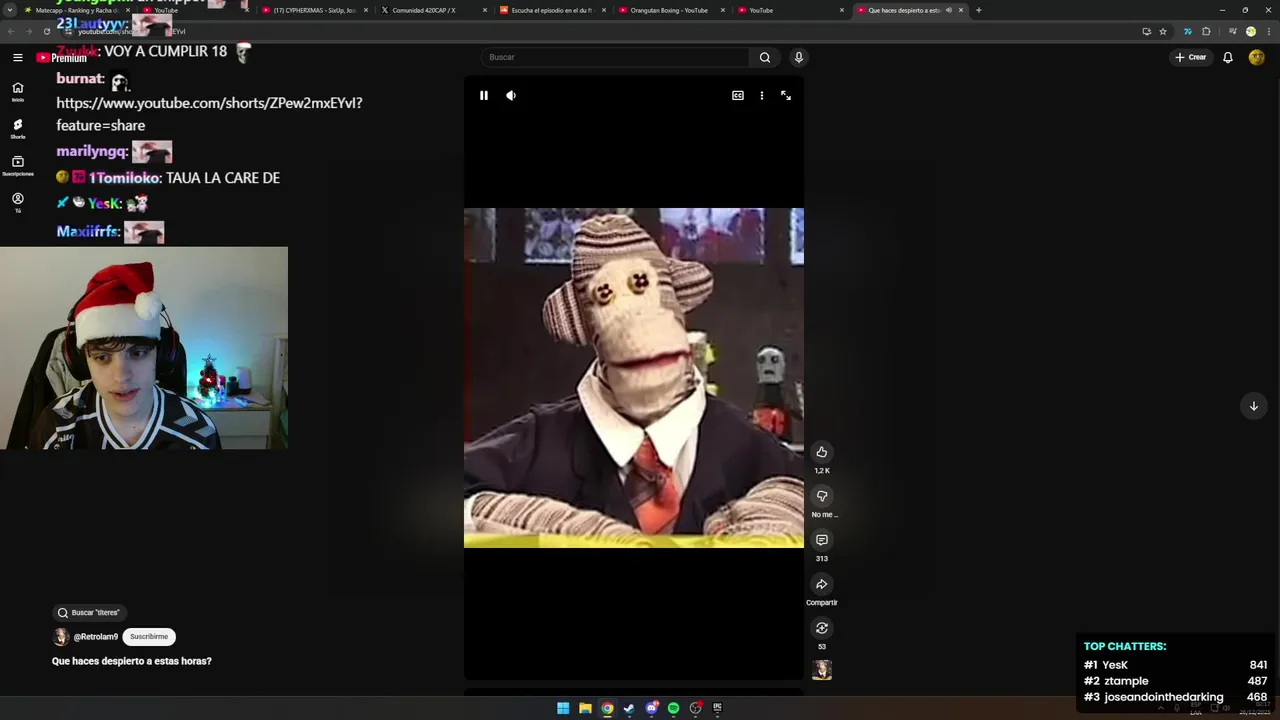Switch to the Matecapp Ranking browser tab
Image resolution: width=1280 pixels, height=720 pixels.
tap(75, 10)
